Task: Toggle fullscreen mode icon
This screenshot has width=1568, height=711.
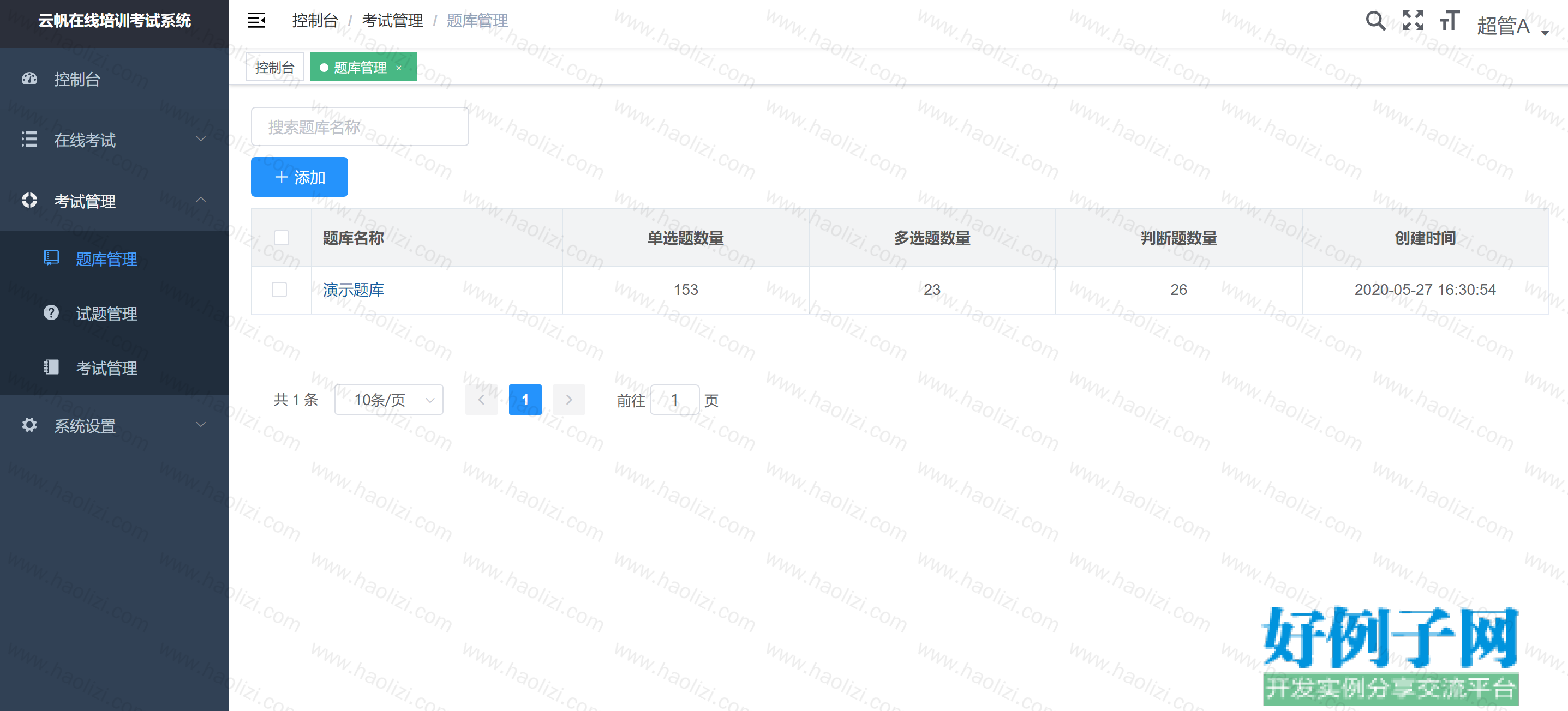Action: pos(1412,21)
